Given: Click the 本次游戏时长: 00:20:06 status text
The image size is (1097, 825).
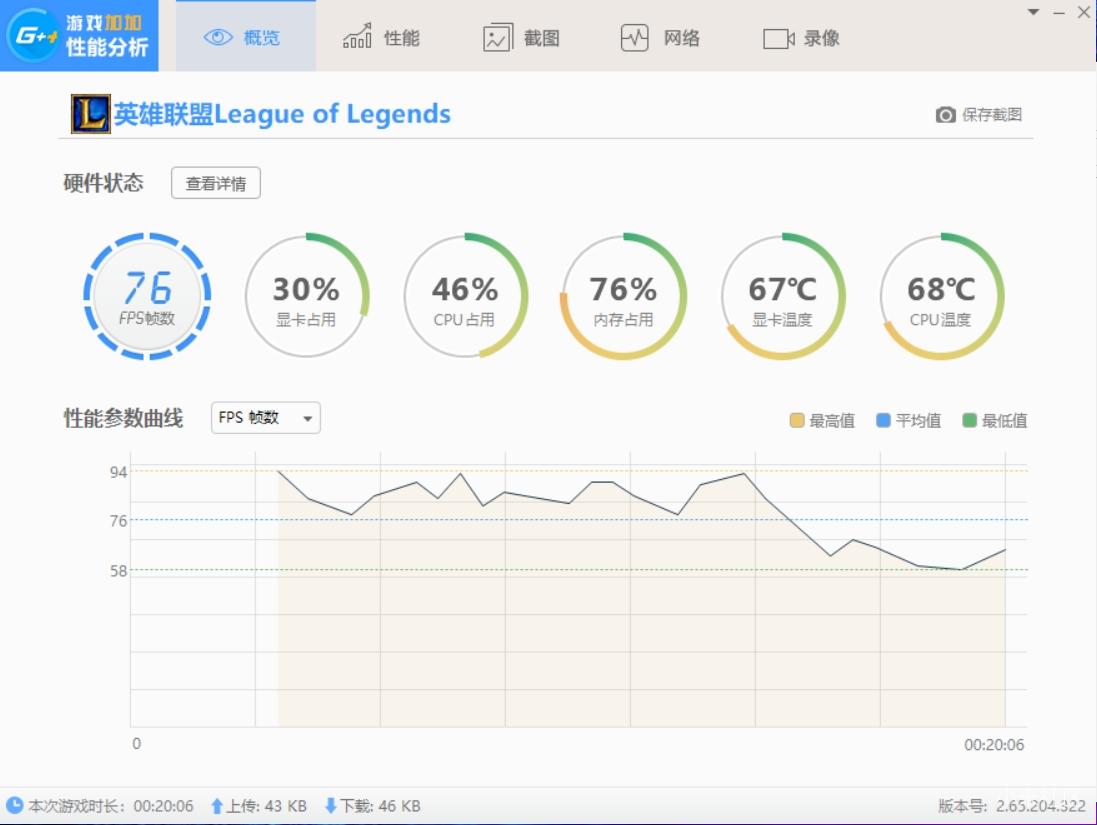Looking at the screenshot, I should pos(111,806).
